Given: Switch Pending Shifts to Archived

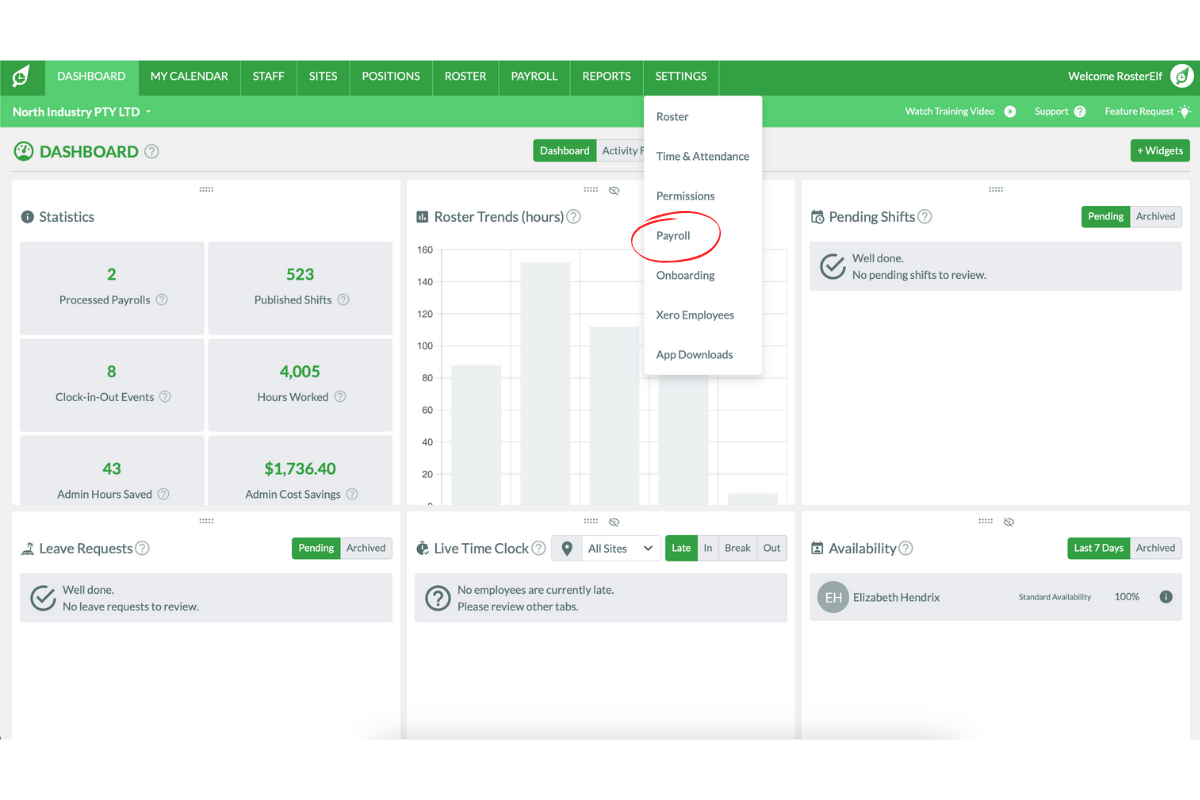Looking at the screenshot, I should click(x=1155, y=216).
